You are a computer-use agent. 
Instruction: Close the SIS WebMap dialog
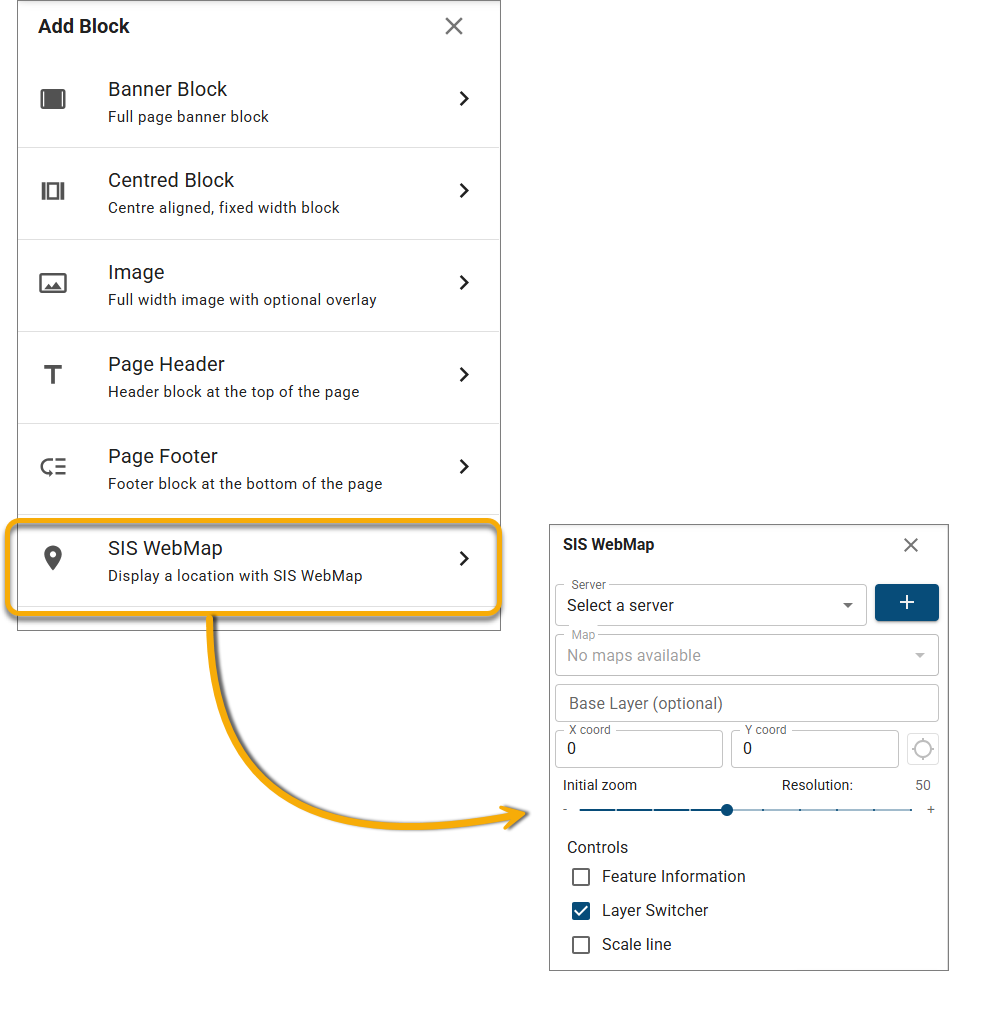(x=910, y=545)
